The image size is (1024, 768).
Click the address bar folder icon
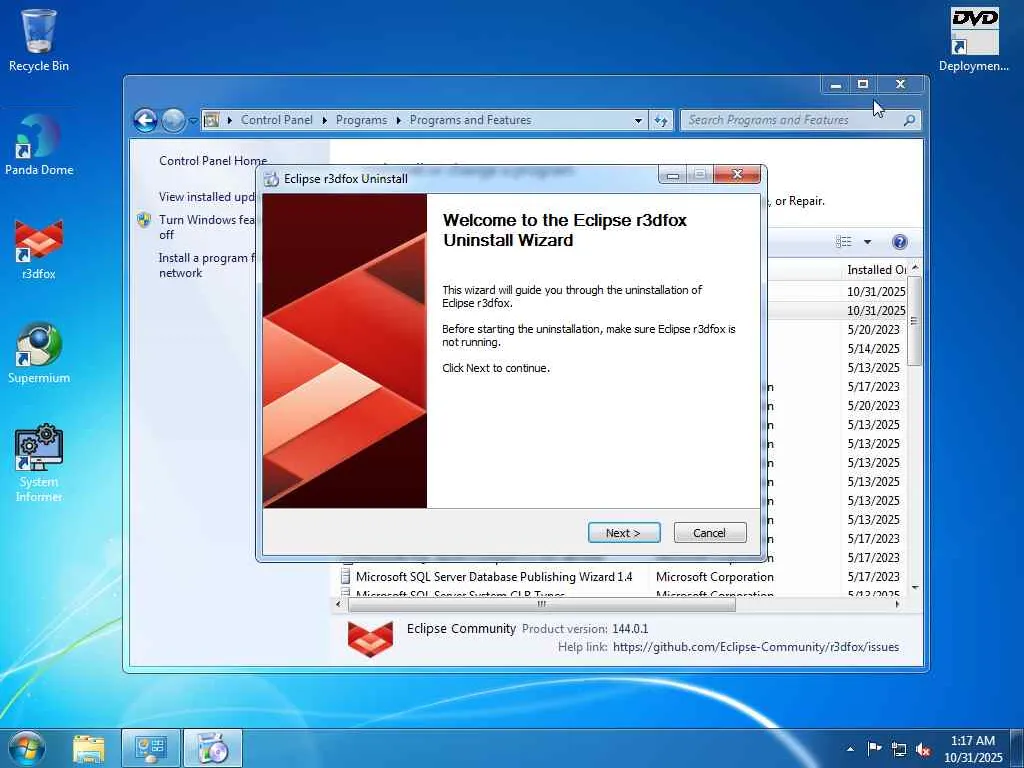(x=211, y=120)
